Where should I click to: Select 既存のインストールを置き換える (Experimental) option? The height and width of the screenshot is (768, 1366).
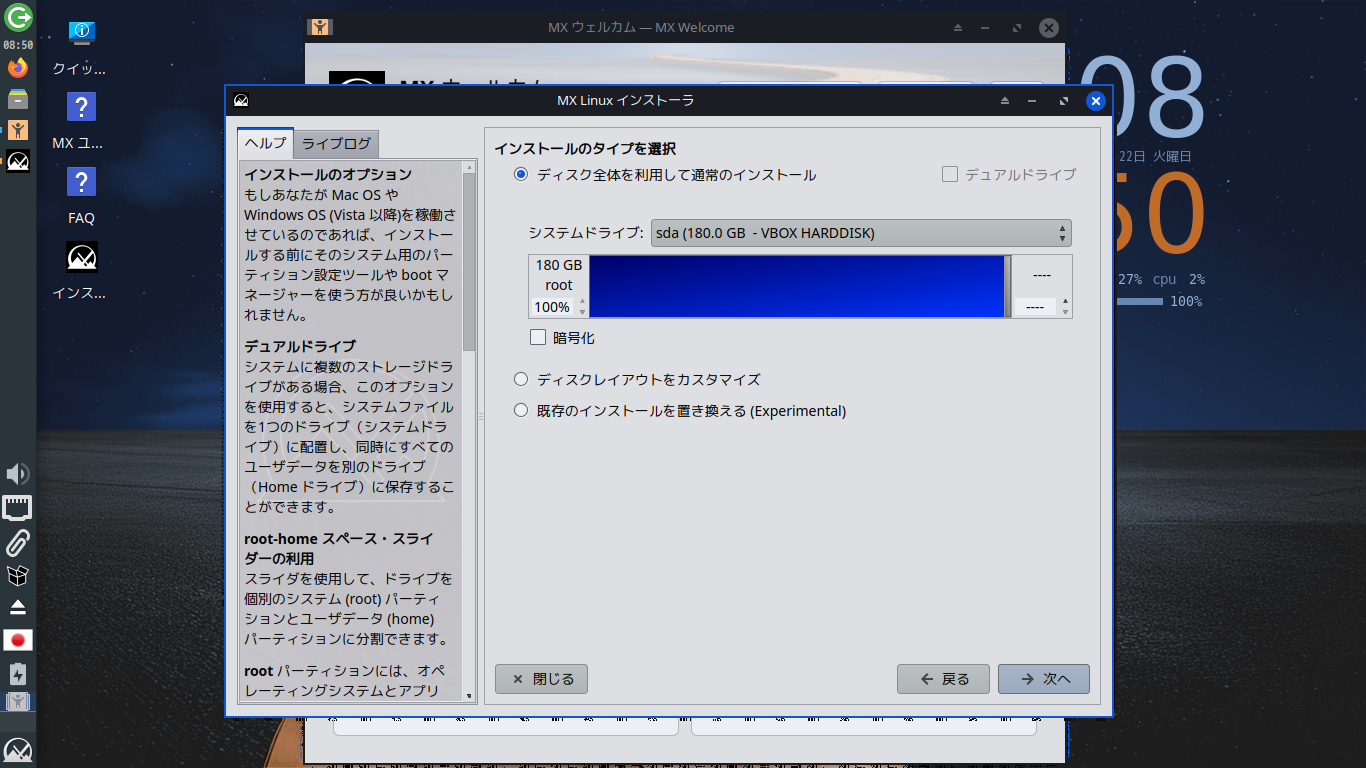tap(520, 410)
